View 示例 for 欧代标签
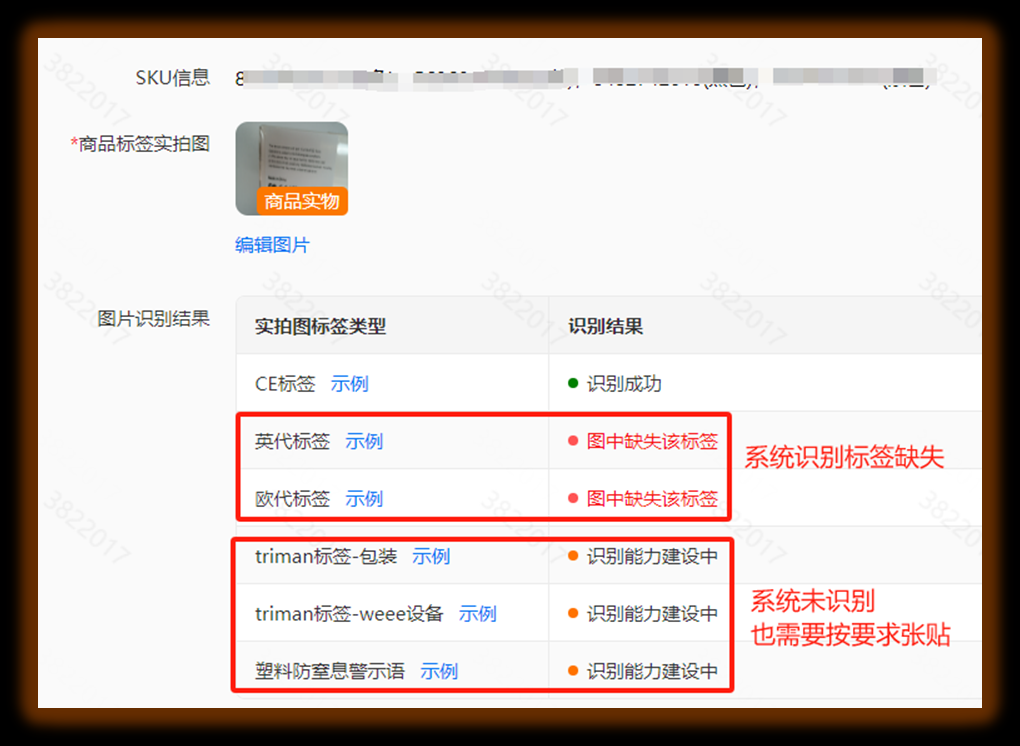This screenshot has height=746, width=1020. pyautogui.click(x=364, y=499)
